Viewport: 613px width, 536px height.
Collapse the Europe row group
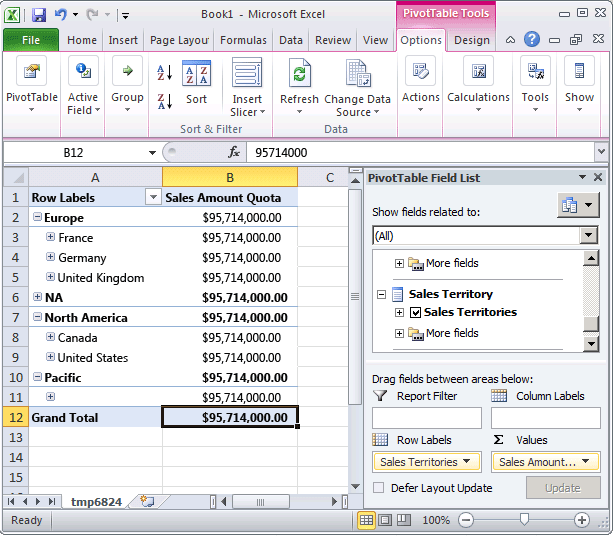[37, 218]
